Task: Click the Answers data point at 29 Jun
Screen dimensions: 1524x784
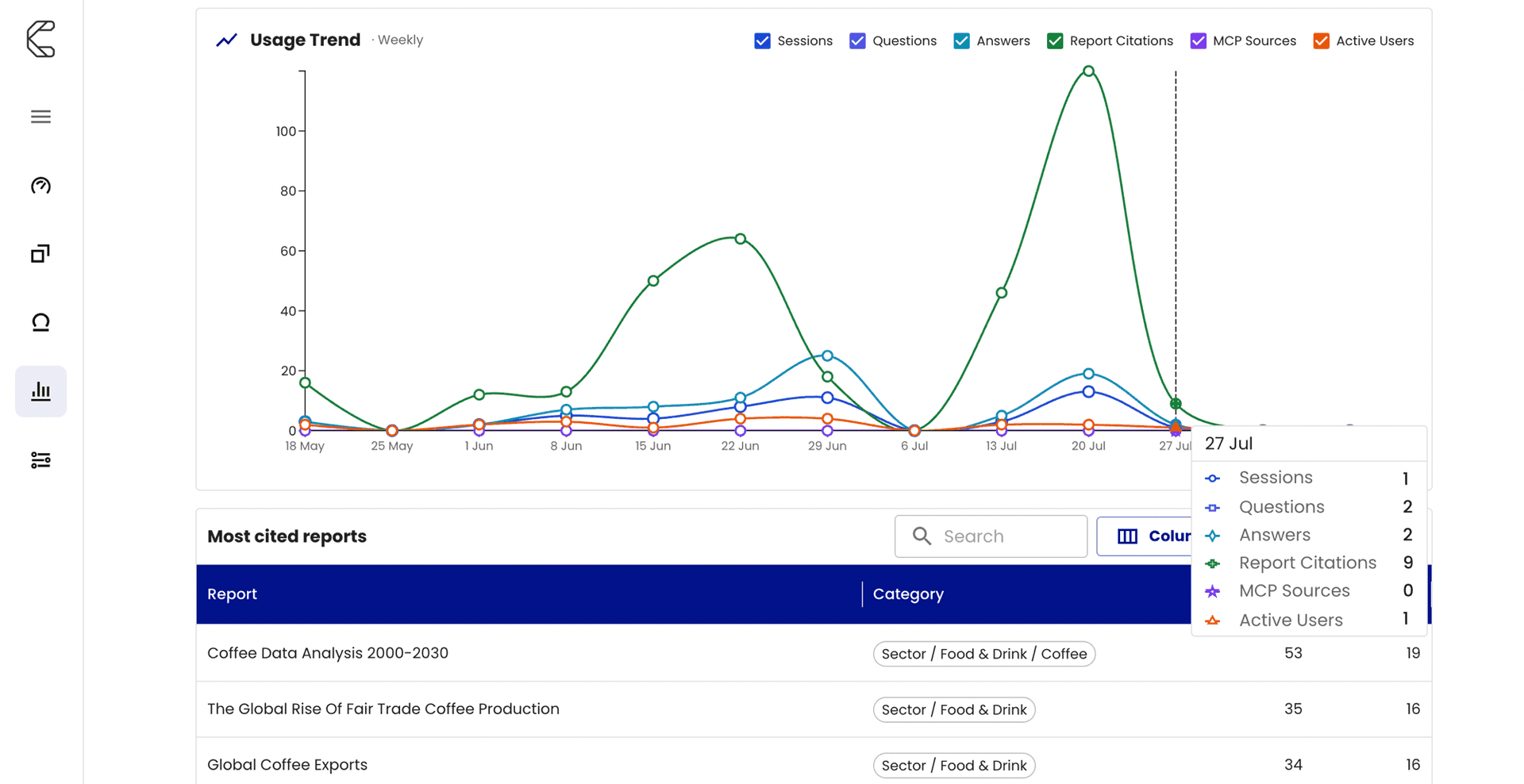Action: [828, 355]
